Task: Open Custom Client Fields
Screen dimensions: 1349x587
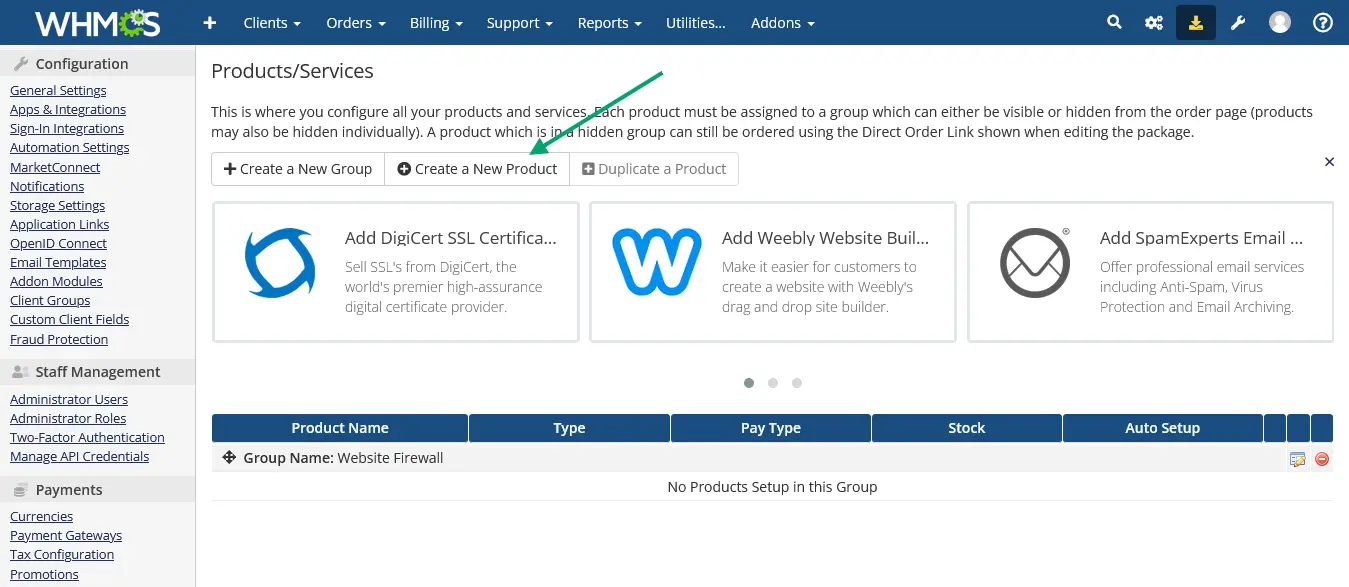Action: pos(69,319)
